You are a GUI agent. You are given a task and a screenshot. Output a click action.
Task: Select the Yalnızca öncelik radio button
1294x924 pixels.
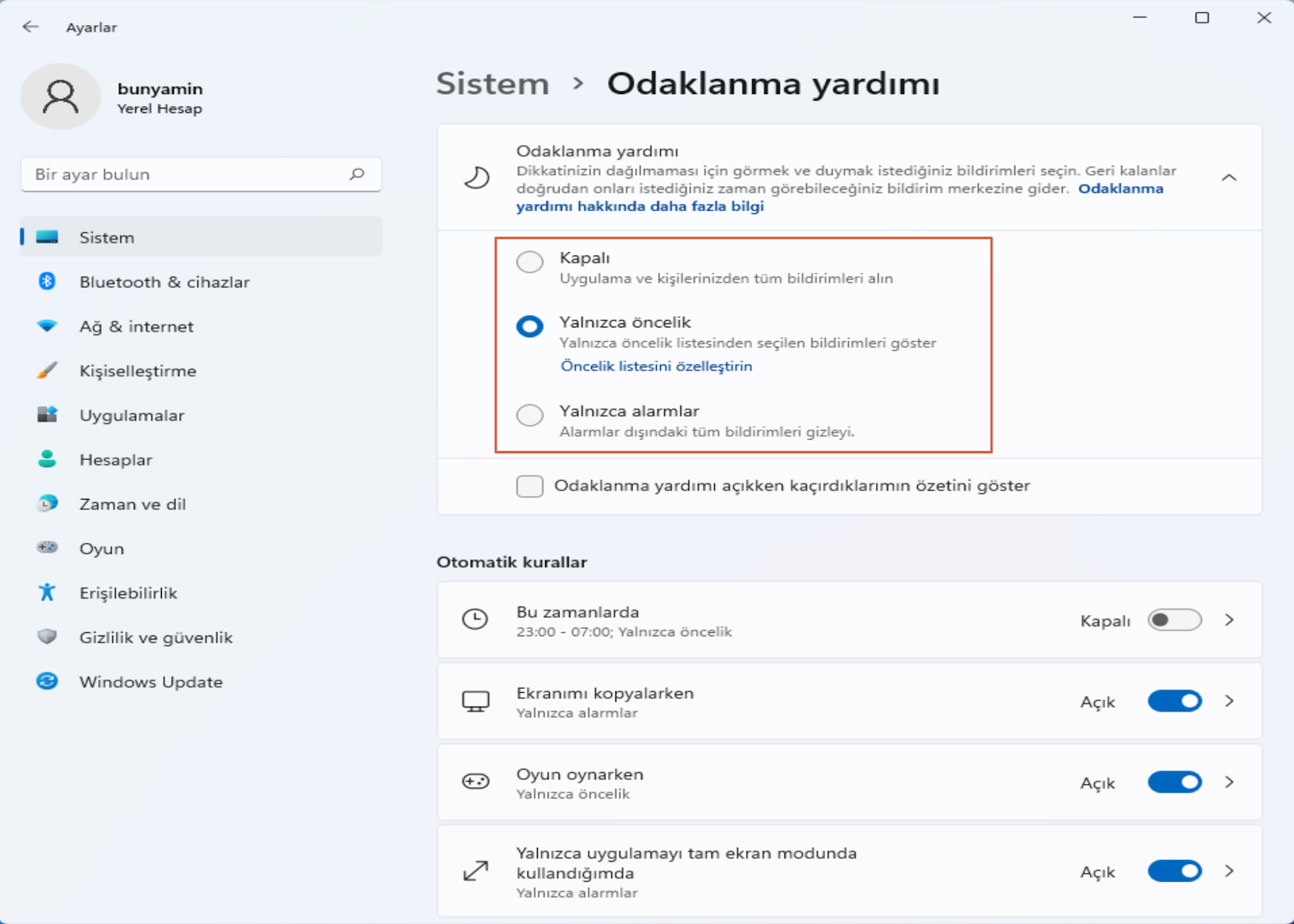530,327
